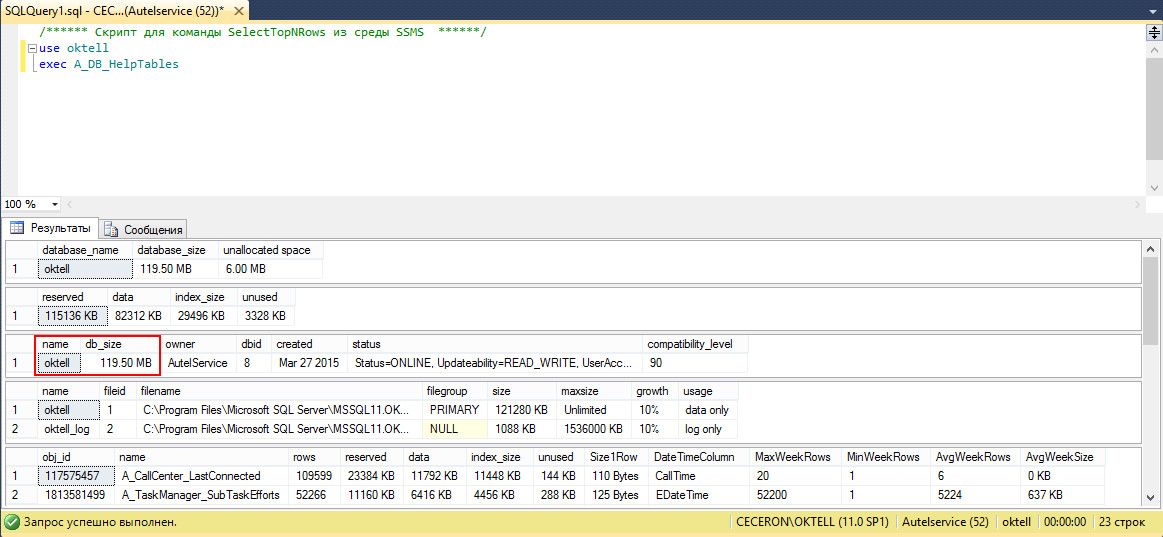The width and height of the screenshot is (1163, 537).
Task: Switch to the Результаты tab
Action: [x=50, y=228]
